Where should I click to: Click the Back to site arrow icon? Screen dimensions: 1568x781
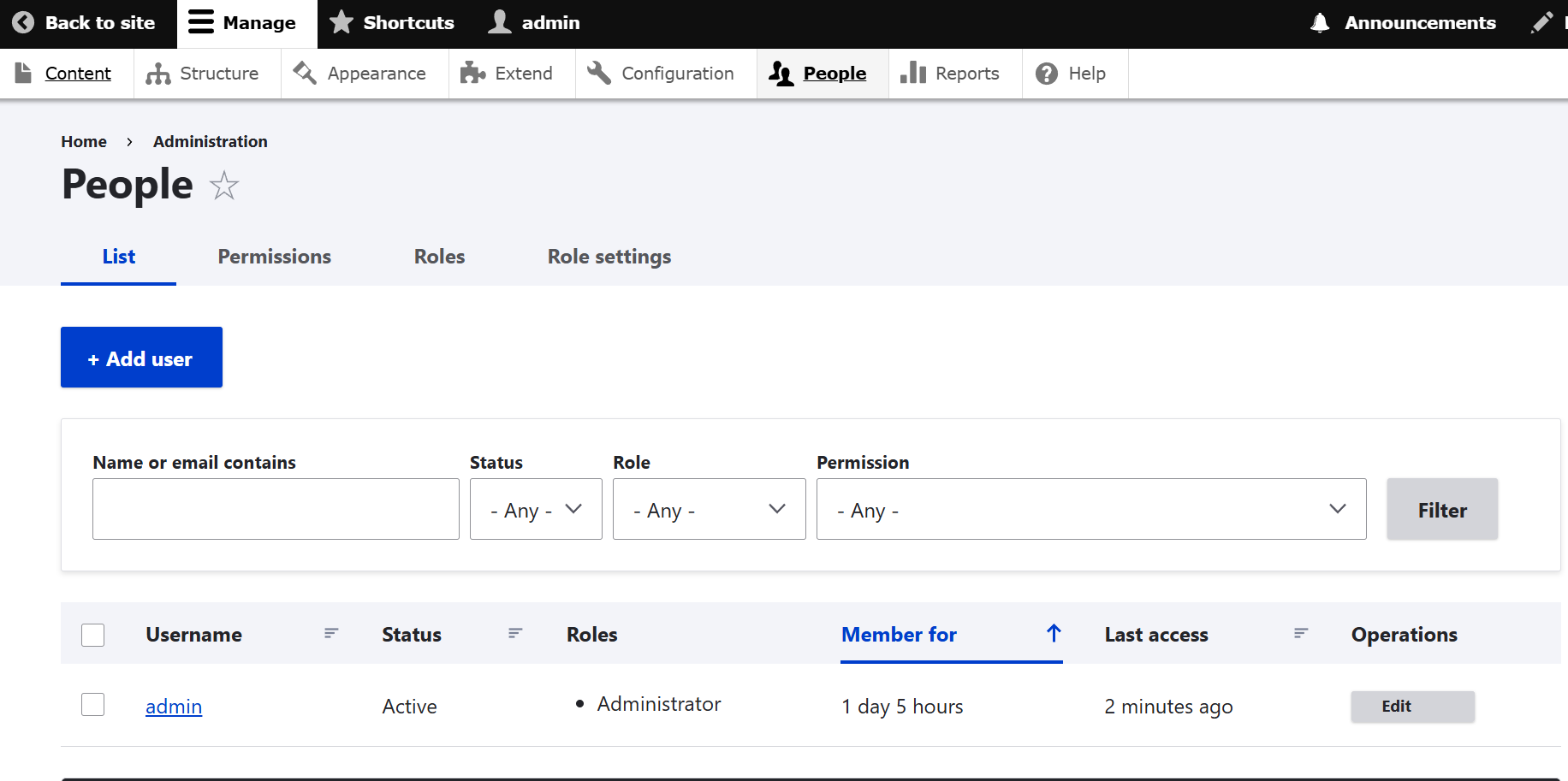point(23,23)
